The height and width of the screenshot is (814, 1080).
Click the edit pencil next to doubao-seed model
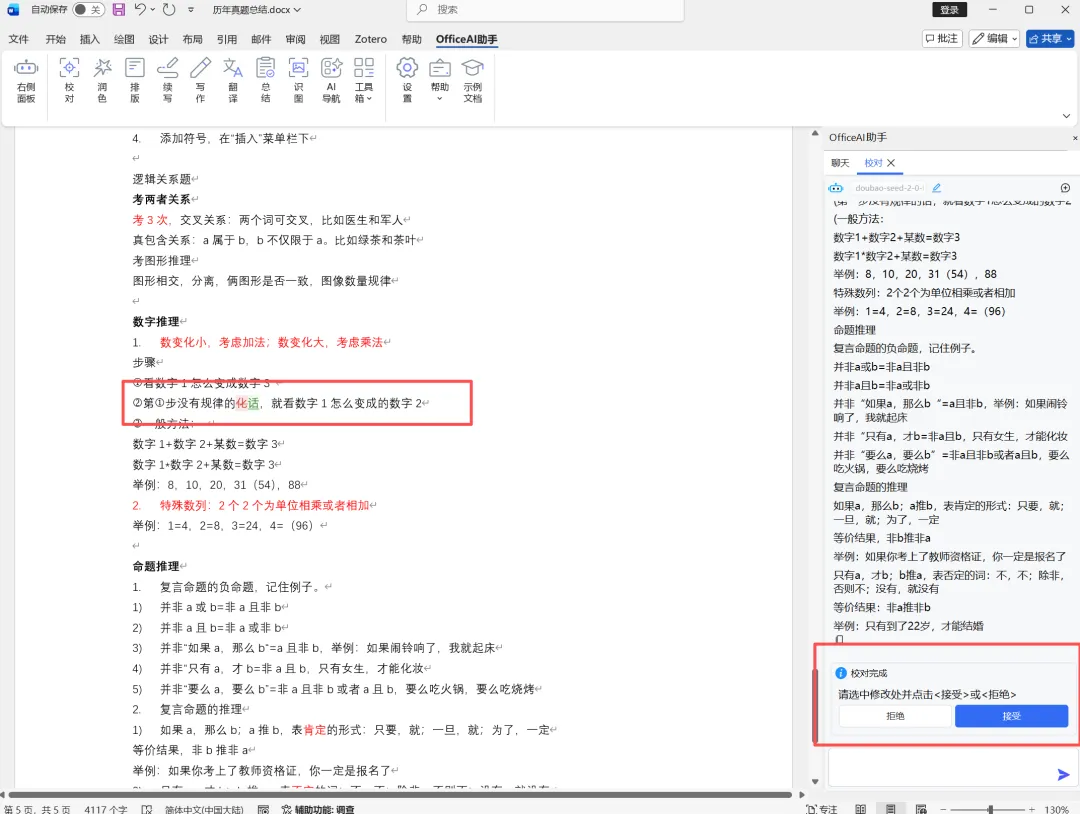coord(937,188)
